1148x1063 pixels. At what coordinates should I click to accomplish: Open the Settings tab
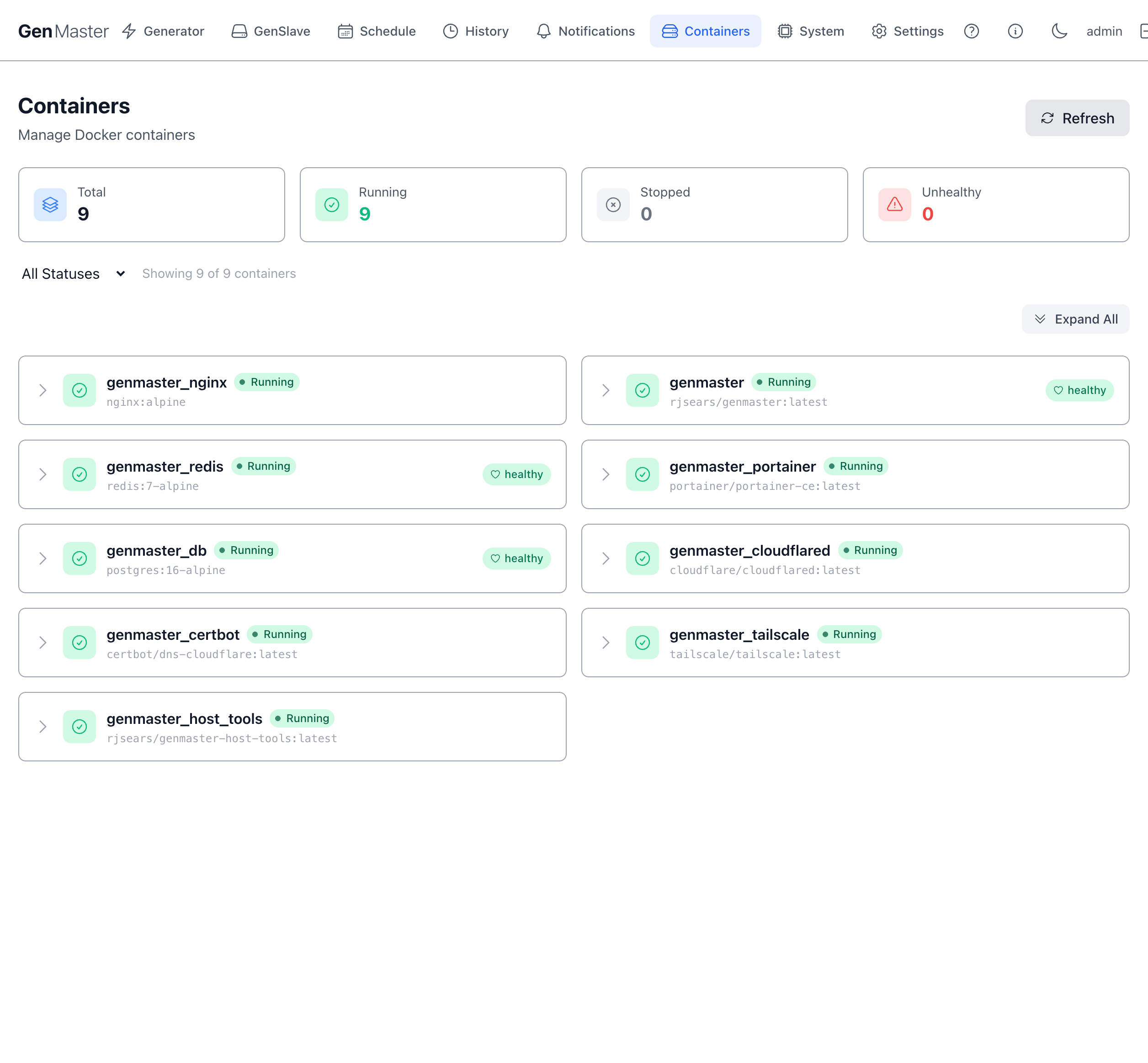[908, 31]
